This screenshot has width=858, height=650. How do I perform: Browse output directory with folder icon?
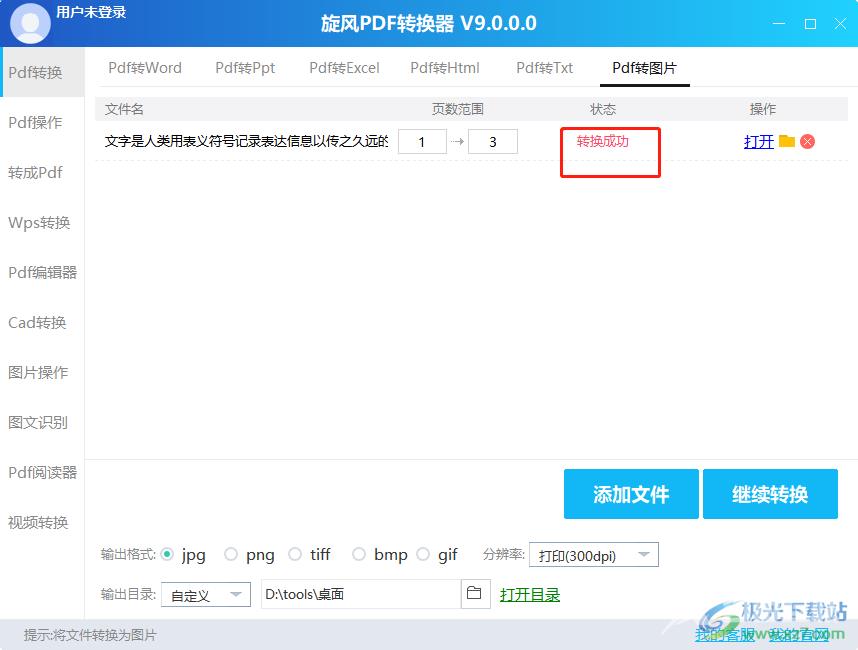[x=474, y=593]
